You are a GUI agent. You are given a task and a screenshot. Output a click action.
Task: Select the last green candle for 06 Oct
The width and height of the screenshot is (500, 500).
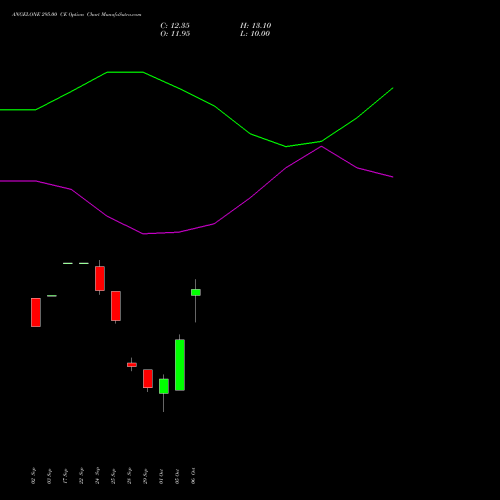[196, 292]
